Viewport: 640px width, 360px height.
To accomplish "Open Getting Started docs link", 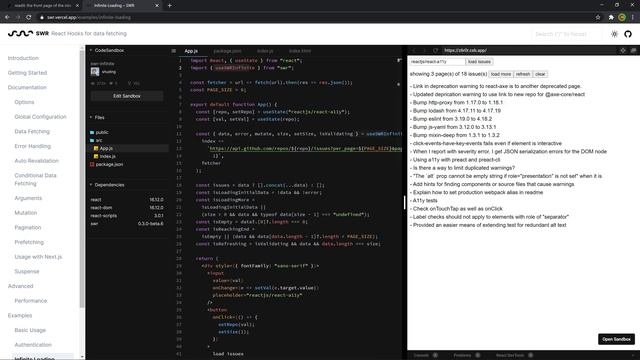I will click(27, 73).
